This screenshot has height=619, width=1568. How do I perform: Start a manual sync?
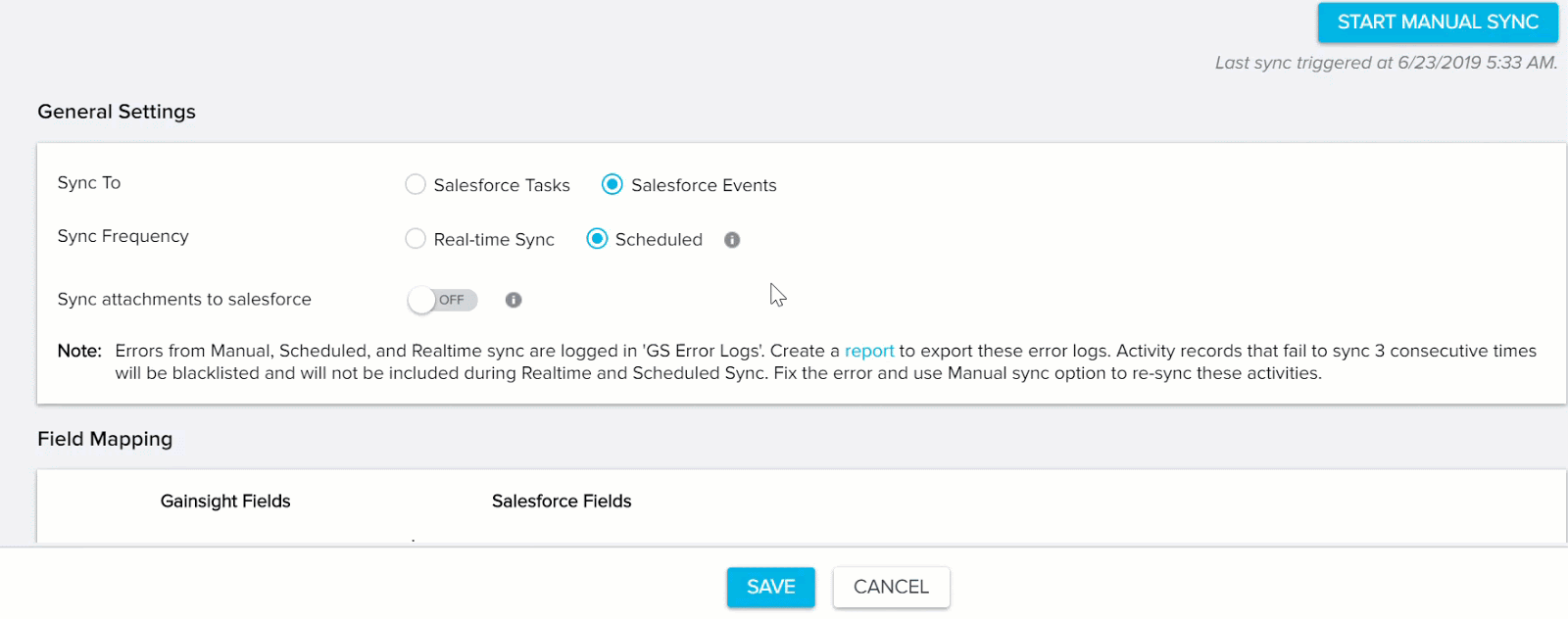pos(1438,23)
